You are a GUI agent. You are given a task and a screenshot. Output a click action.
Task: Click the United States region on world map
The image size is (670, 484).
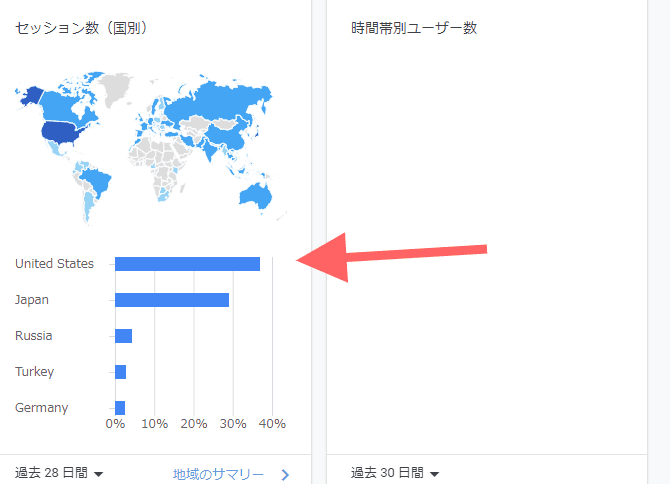point(60,131)
